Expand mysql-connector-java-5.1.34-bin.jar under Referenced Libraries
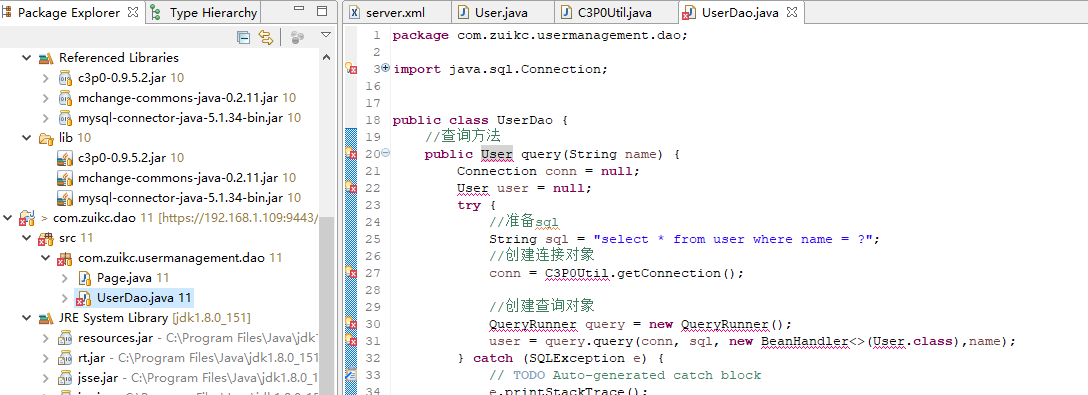 [46, 118]
